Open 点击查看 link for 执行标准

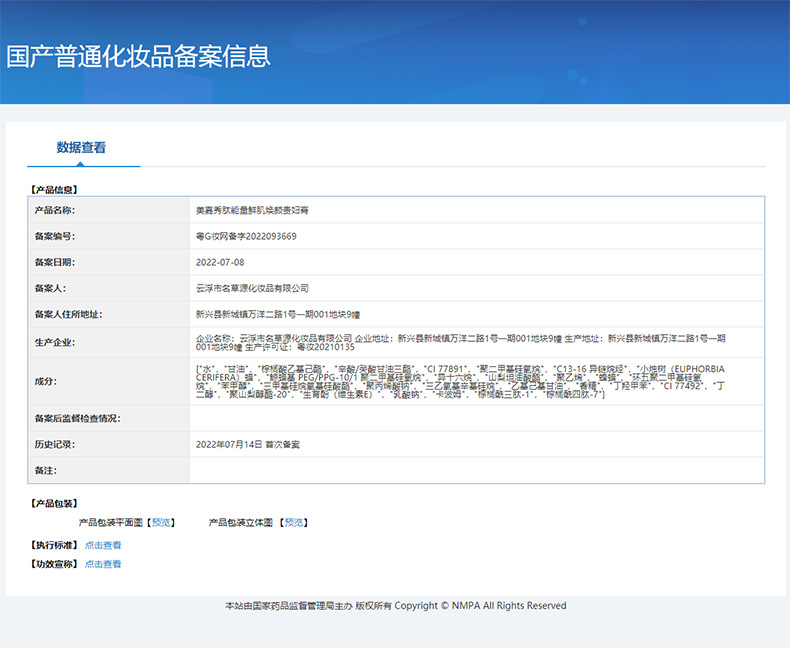(x=103, y=545)
